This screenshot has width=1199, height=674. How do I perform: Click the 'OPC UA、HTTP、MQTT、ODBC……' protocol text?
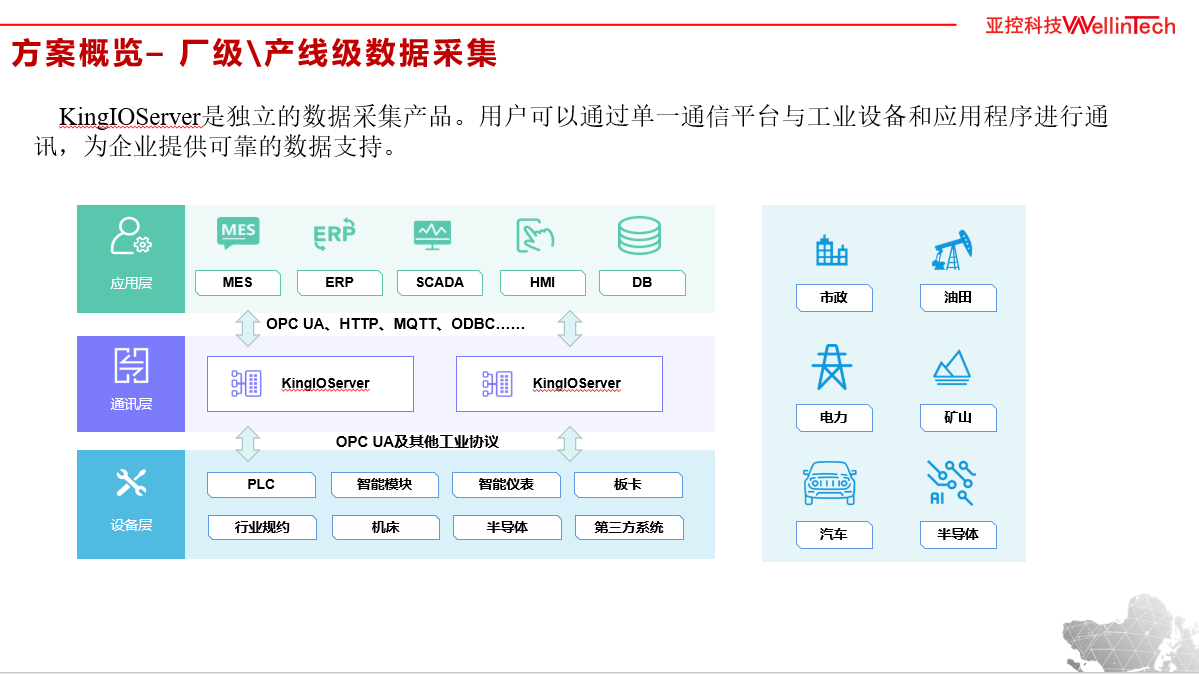[395, 324]
